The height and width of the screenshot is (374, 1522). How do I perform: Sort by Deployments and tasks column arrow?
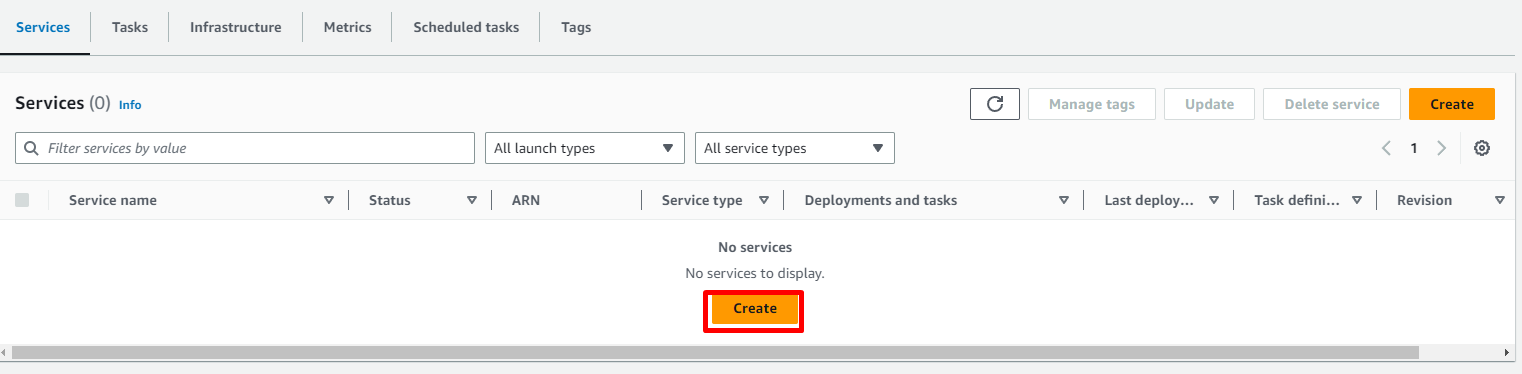[1064, 200]
